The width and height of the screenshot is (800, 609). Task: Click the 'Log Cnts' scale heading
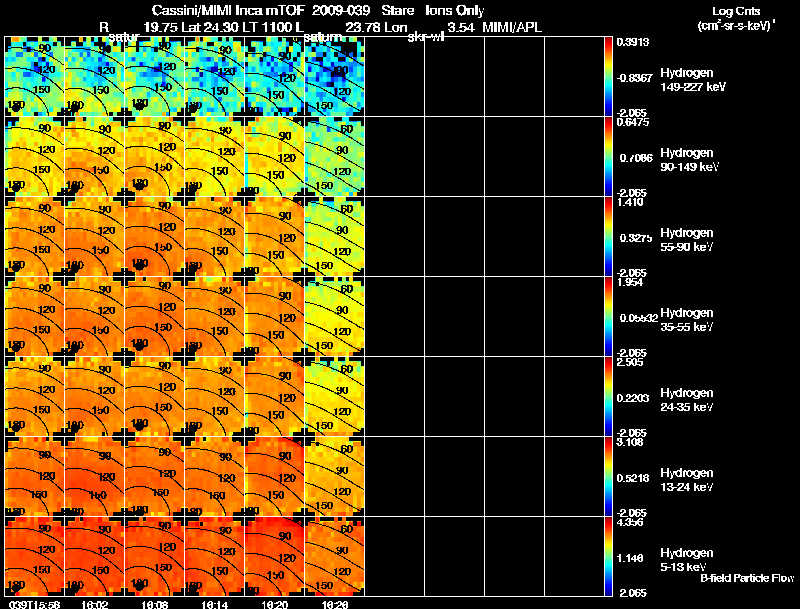tap(736, 11)
